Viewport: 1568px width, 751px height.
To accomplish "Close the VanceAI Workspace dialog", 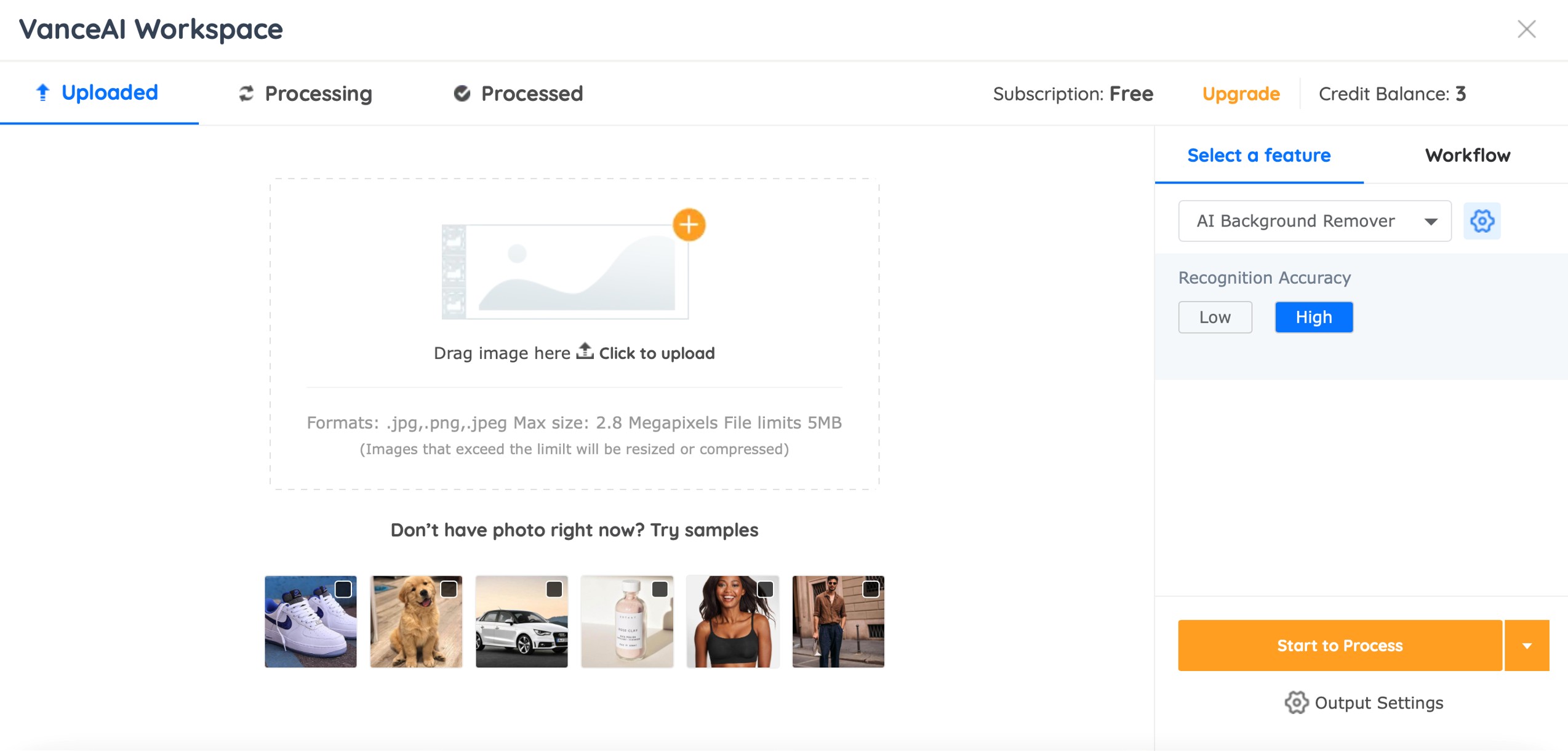I will (x=1526, y=29).
